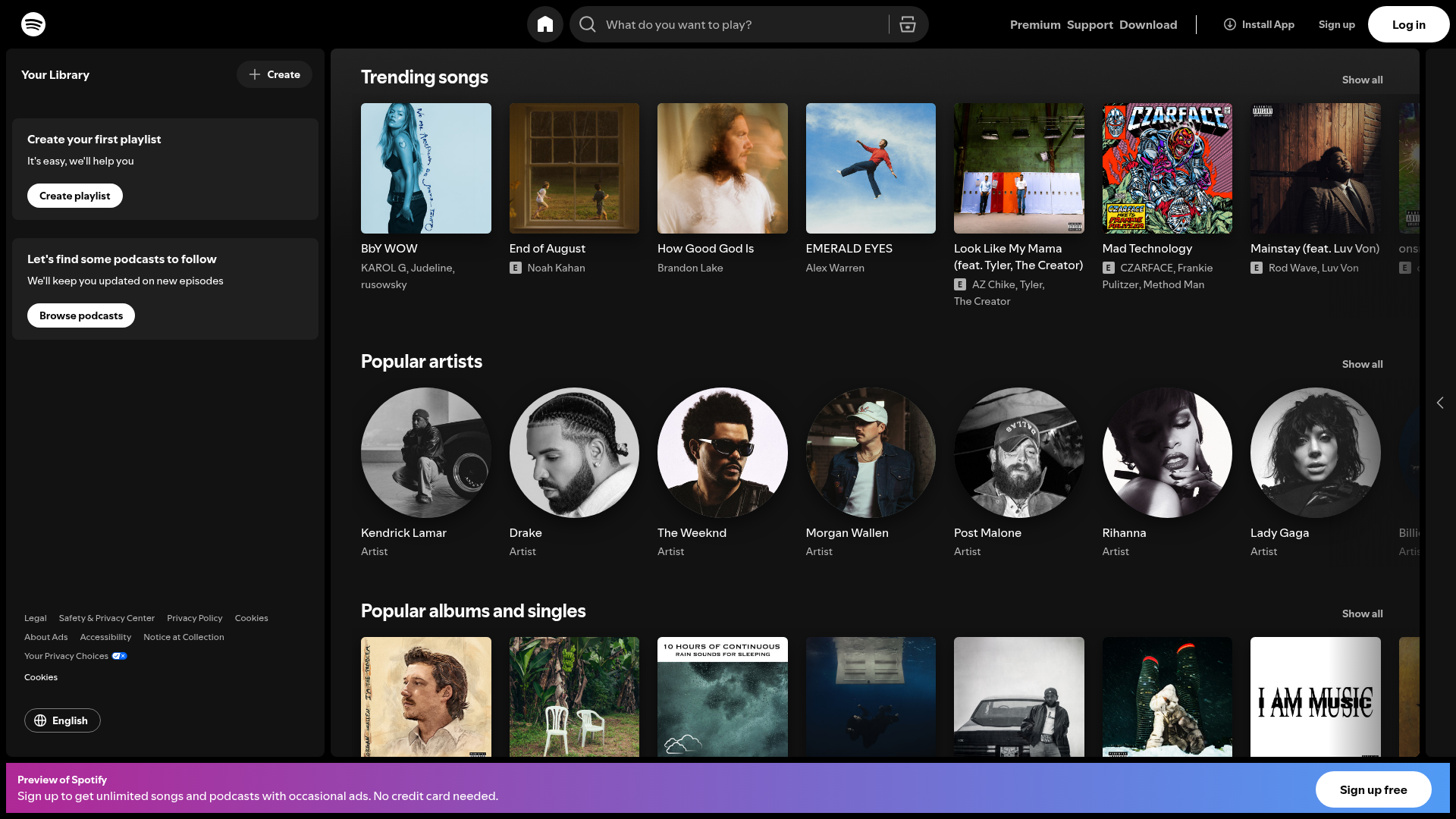
Task: Click explicit badge on End of August
Action: pyautogui.click(x=516, y=268)
